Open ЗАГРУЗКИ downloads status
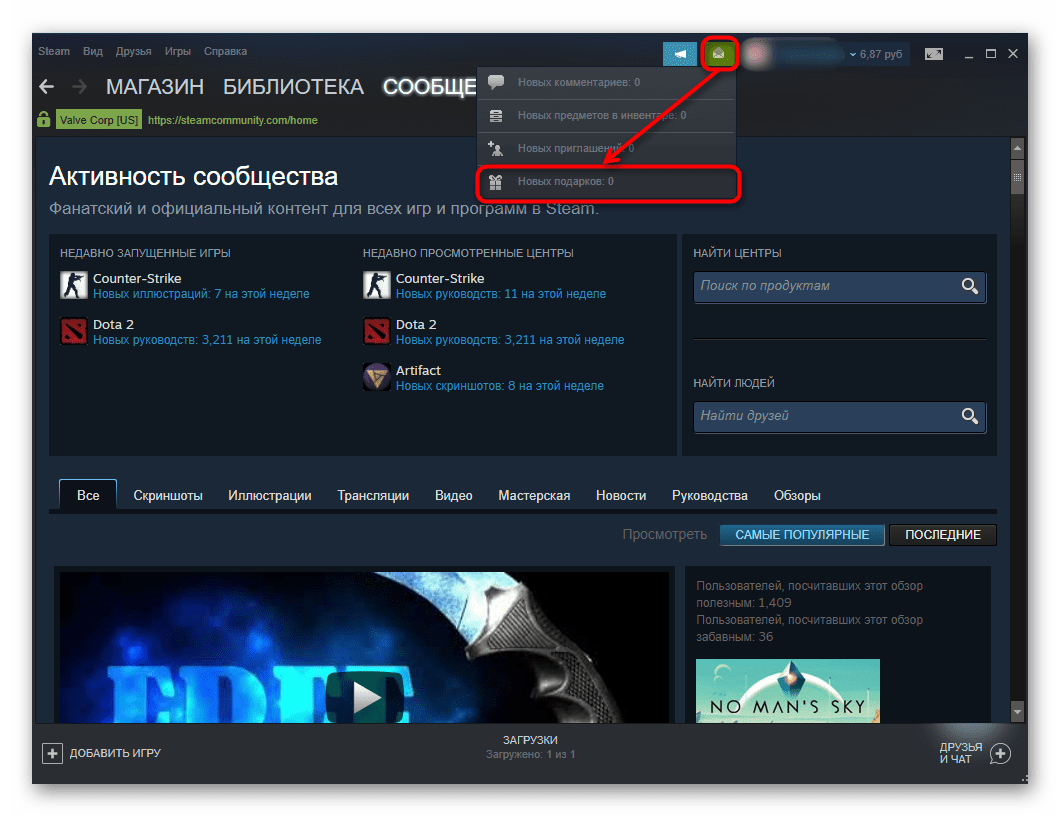Viewport: 1060px width, 816px height. click(x=531, y=747)
